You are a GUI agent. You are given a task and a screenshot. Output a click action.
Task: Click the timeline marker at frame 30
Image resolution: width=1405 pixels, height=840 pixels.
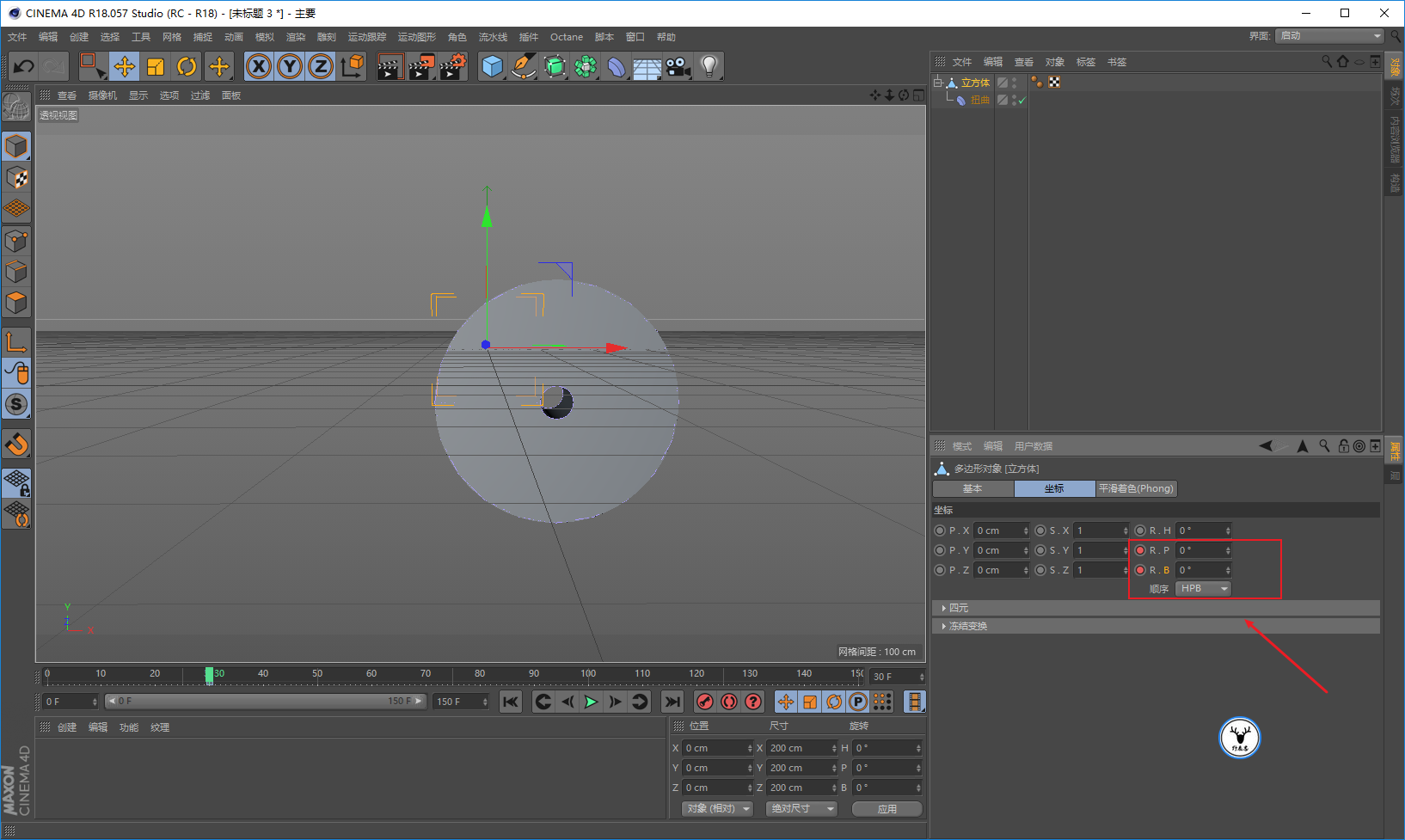[209, 675]
